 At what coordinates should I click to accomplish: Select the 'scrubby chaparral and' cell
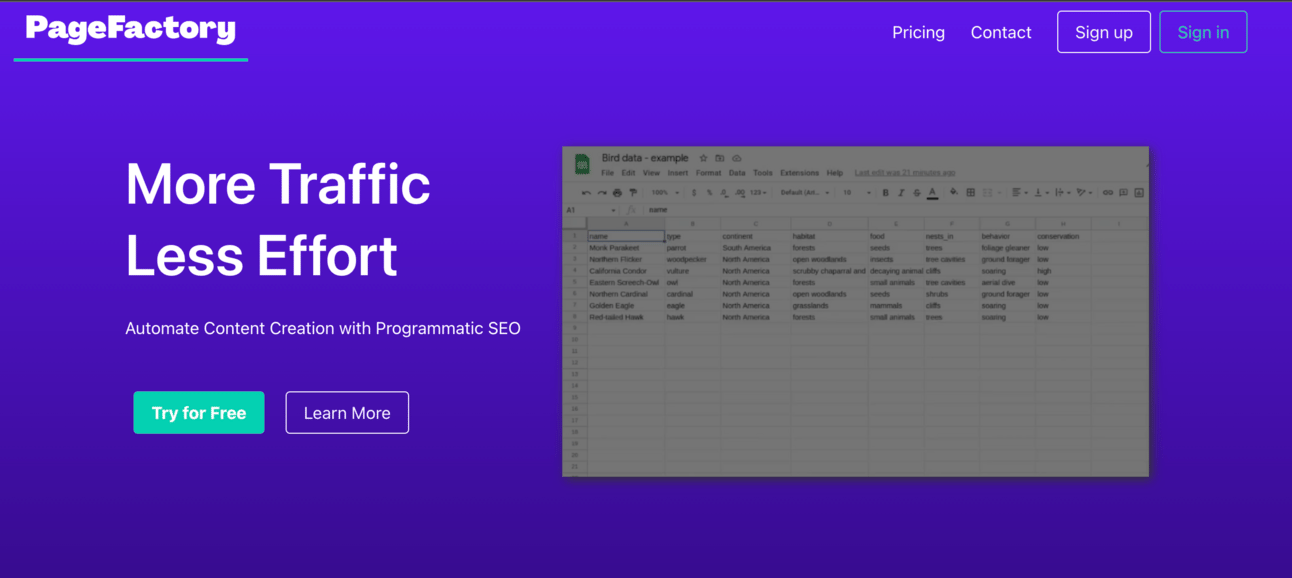pyautogui.click(x=829, y=271)
